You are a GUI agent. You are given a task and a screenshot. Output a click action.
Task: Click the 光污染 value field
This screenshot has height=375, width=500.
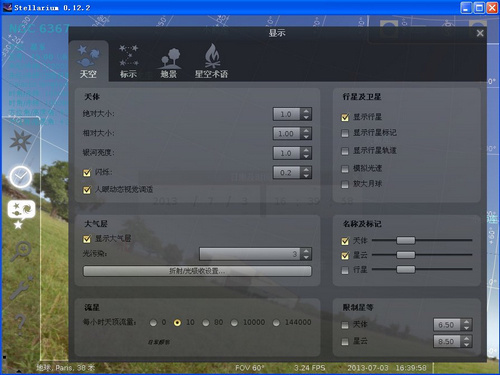[x=250, y=254]
